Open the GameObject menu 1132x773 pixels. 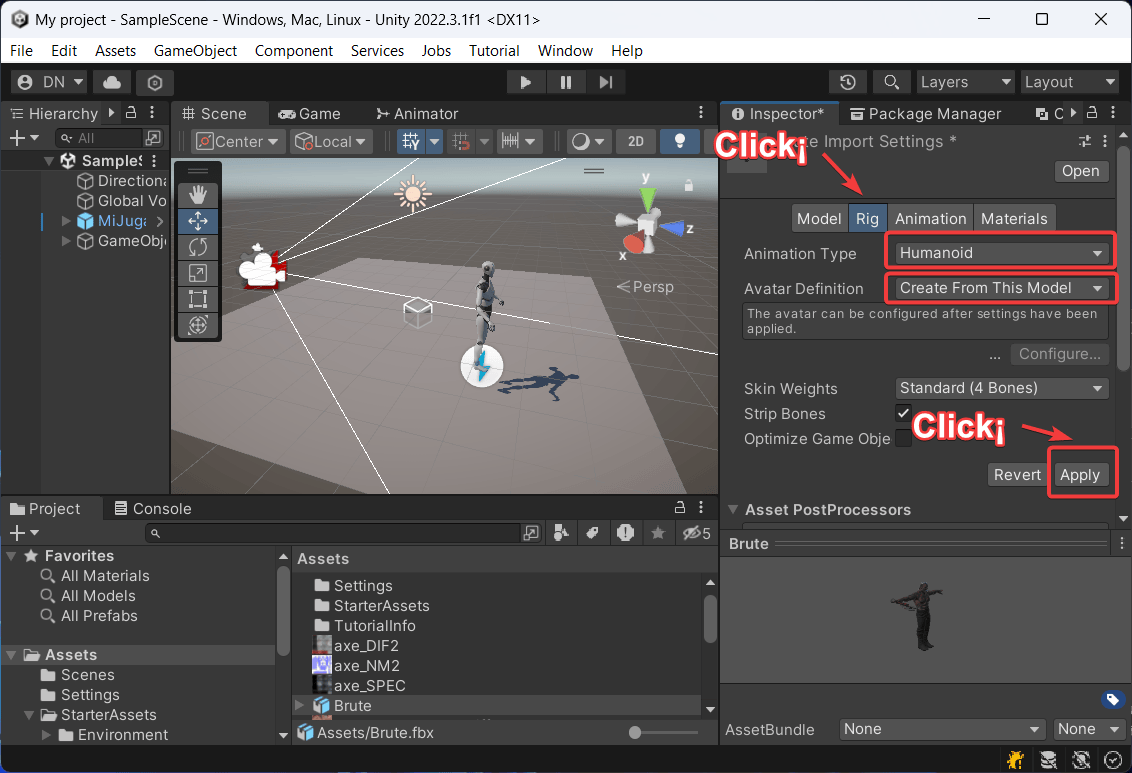click(195, 51)
